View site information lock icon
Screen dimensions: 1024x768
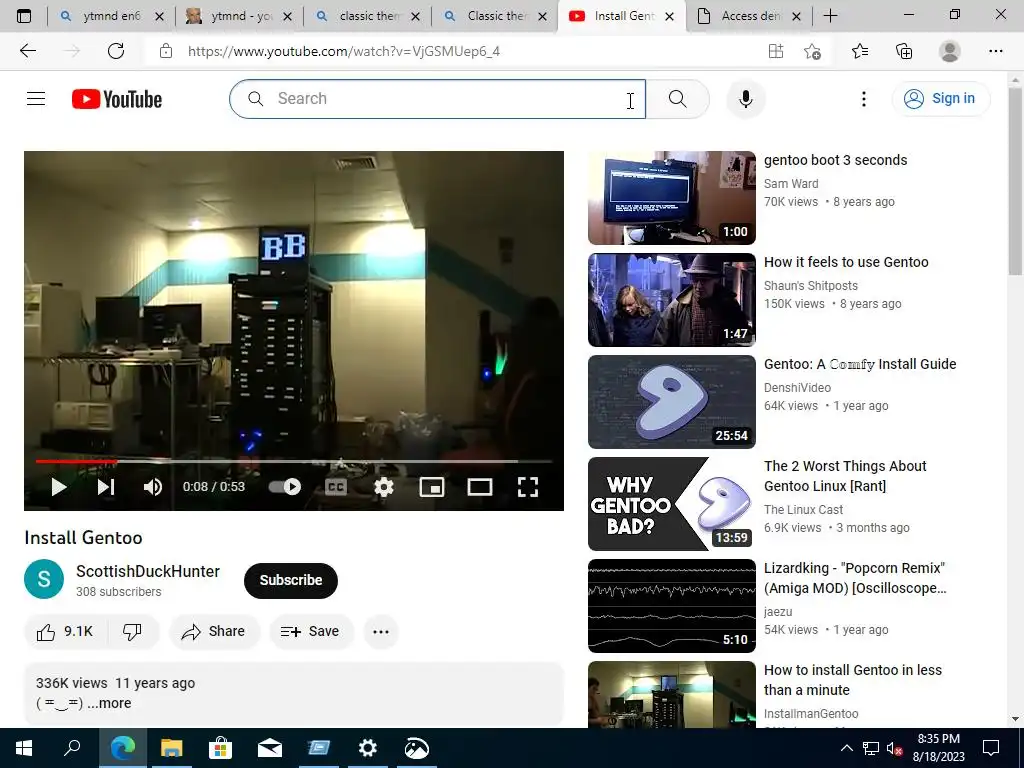click(166, 51)
